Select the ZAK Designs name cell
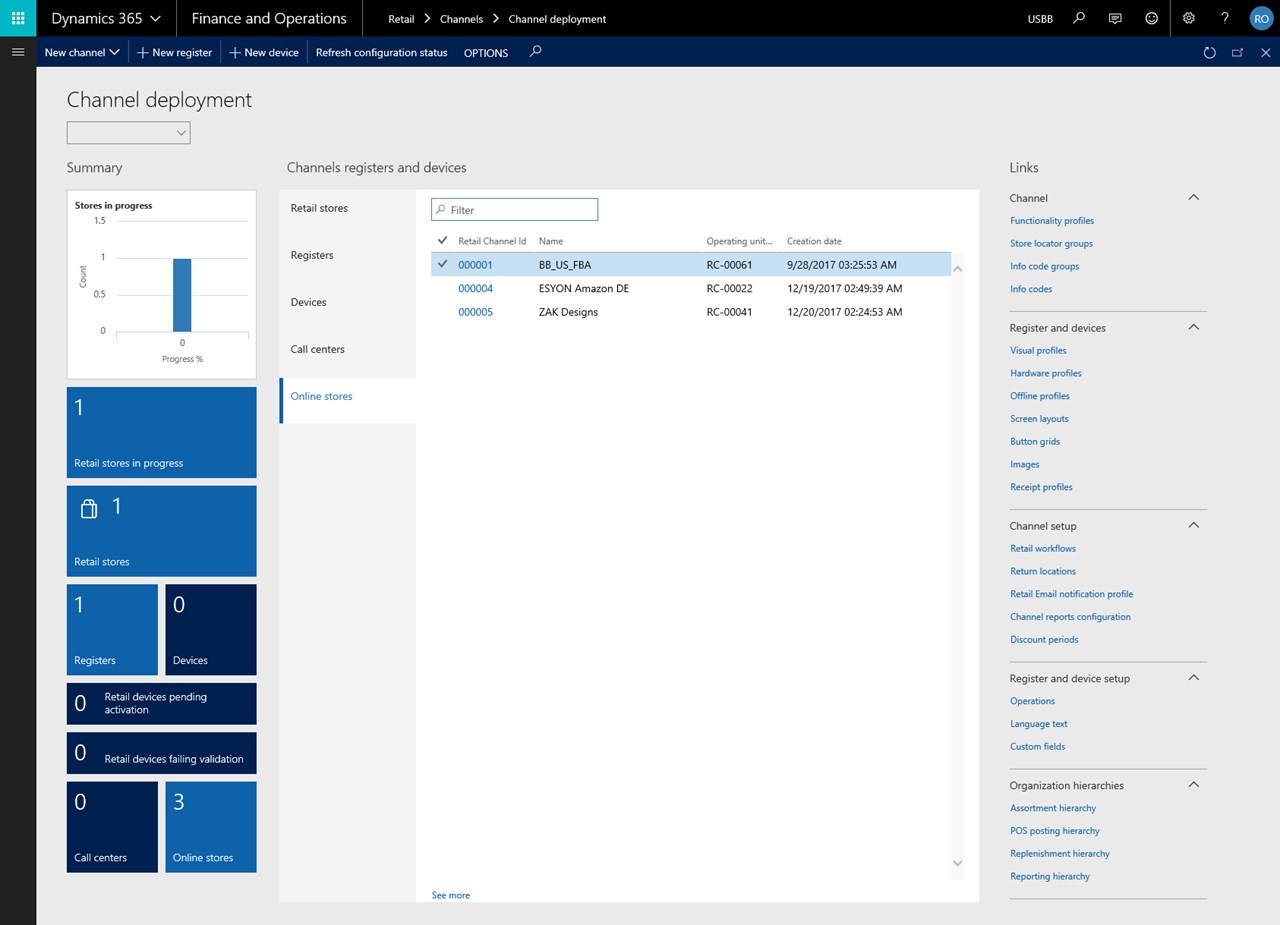1280x925 pixels. tap(568, 312)
